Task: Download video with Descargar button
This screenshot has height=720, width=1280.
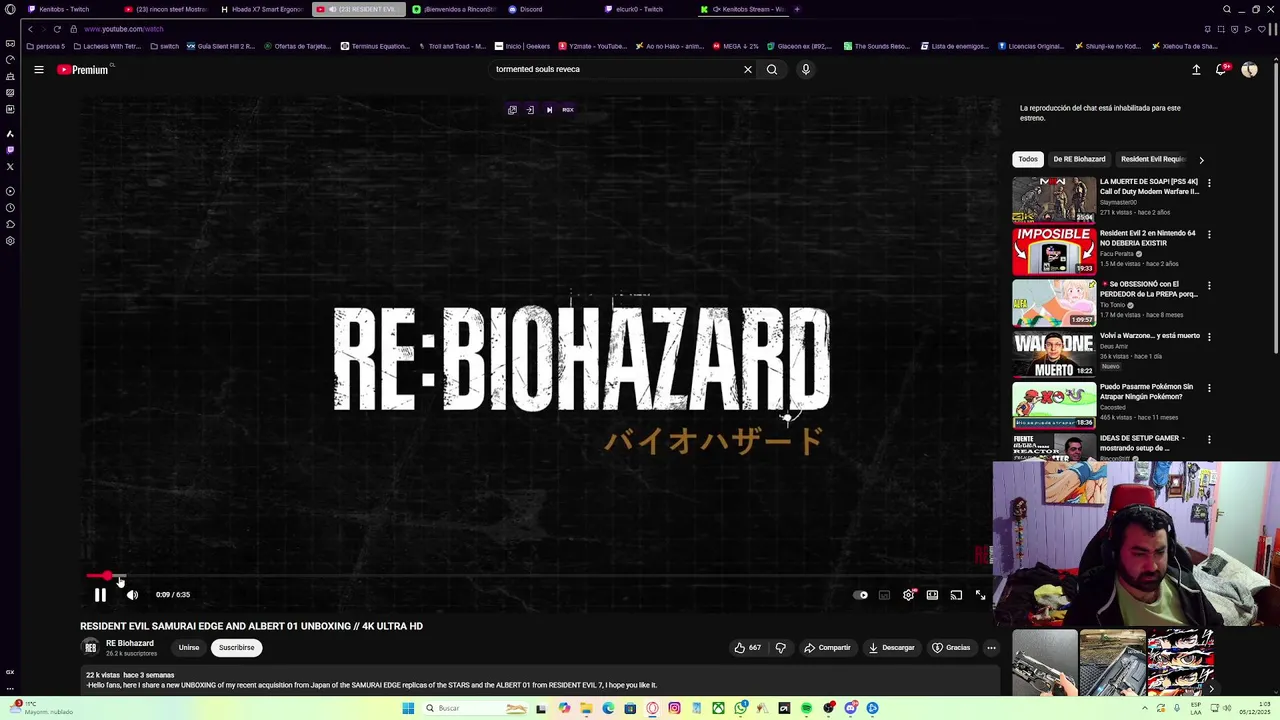Action: pyautogui.click(x=891, y=647)
